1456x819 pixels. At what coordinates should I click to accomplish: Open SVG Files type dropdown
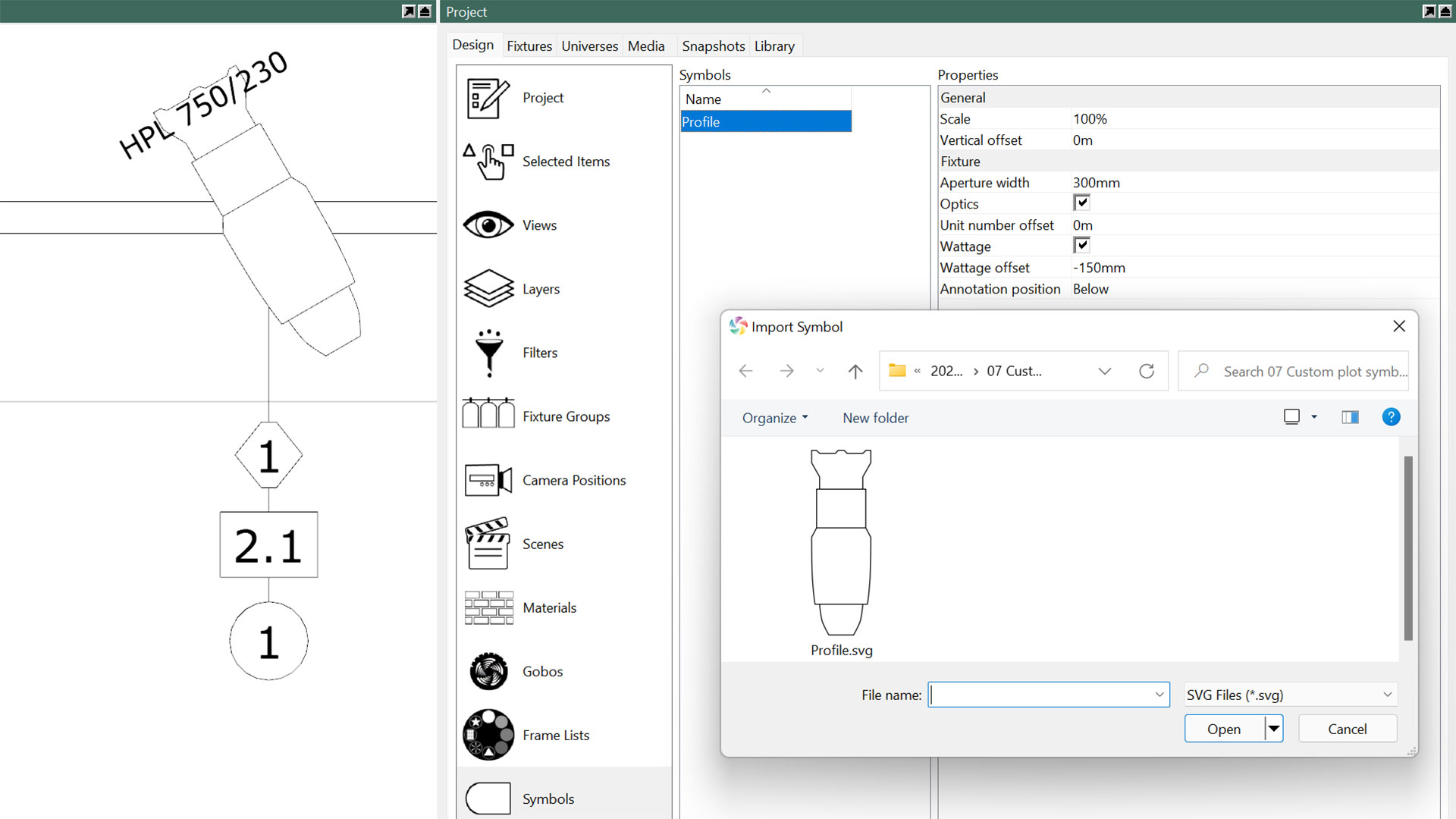(x=1291, y=695)
